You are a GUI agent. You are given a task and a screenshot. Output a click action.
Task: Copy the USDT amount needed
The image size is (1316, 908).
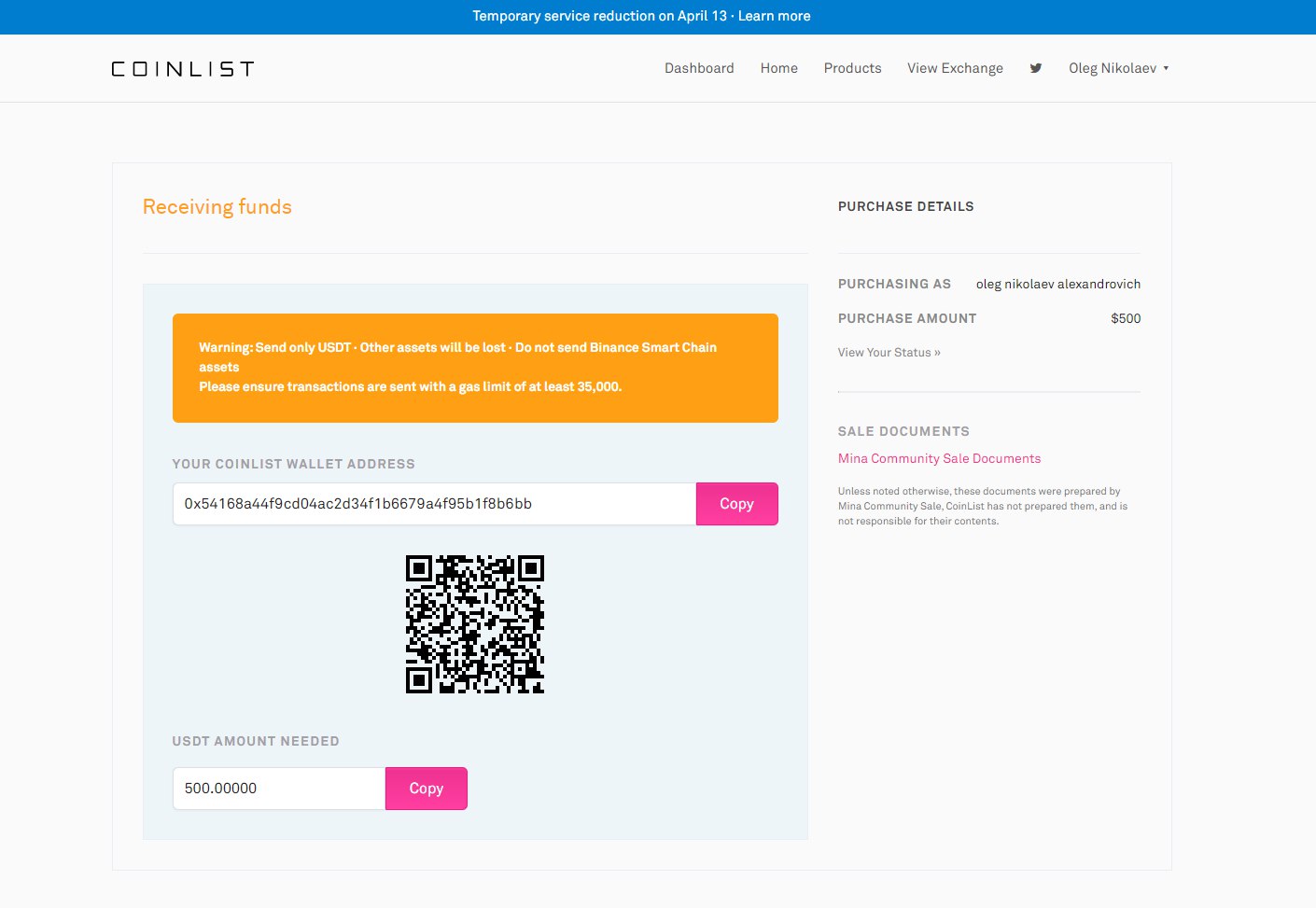[426, 789]
